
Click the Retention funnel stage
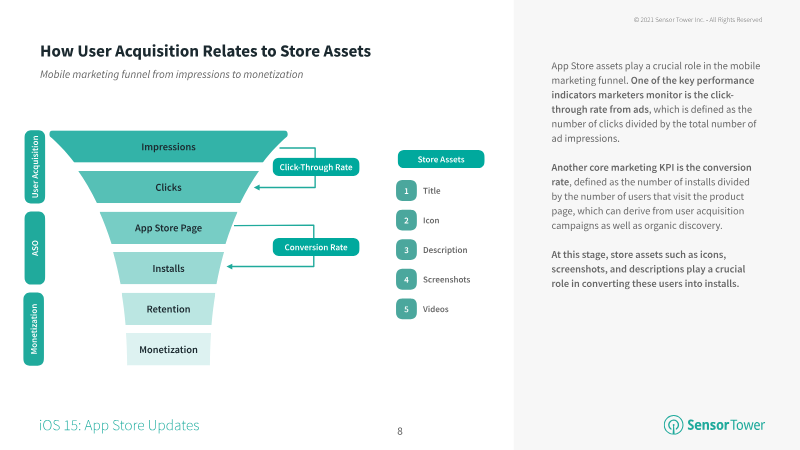168,309
